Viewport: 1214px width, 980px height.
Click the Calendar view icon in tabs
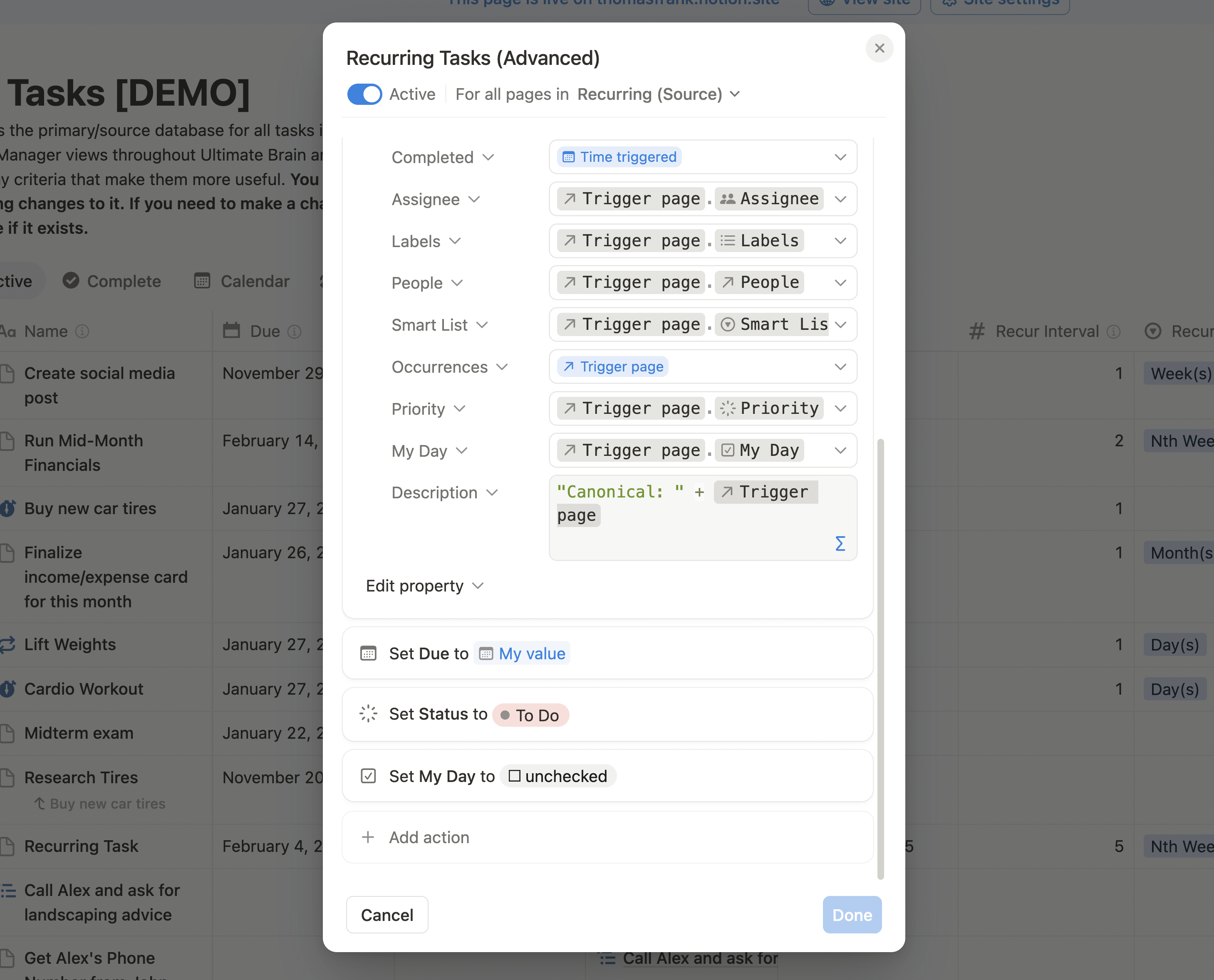click(x=202, y=280)
